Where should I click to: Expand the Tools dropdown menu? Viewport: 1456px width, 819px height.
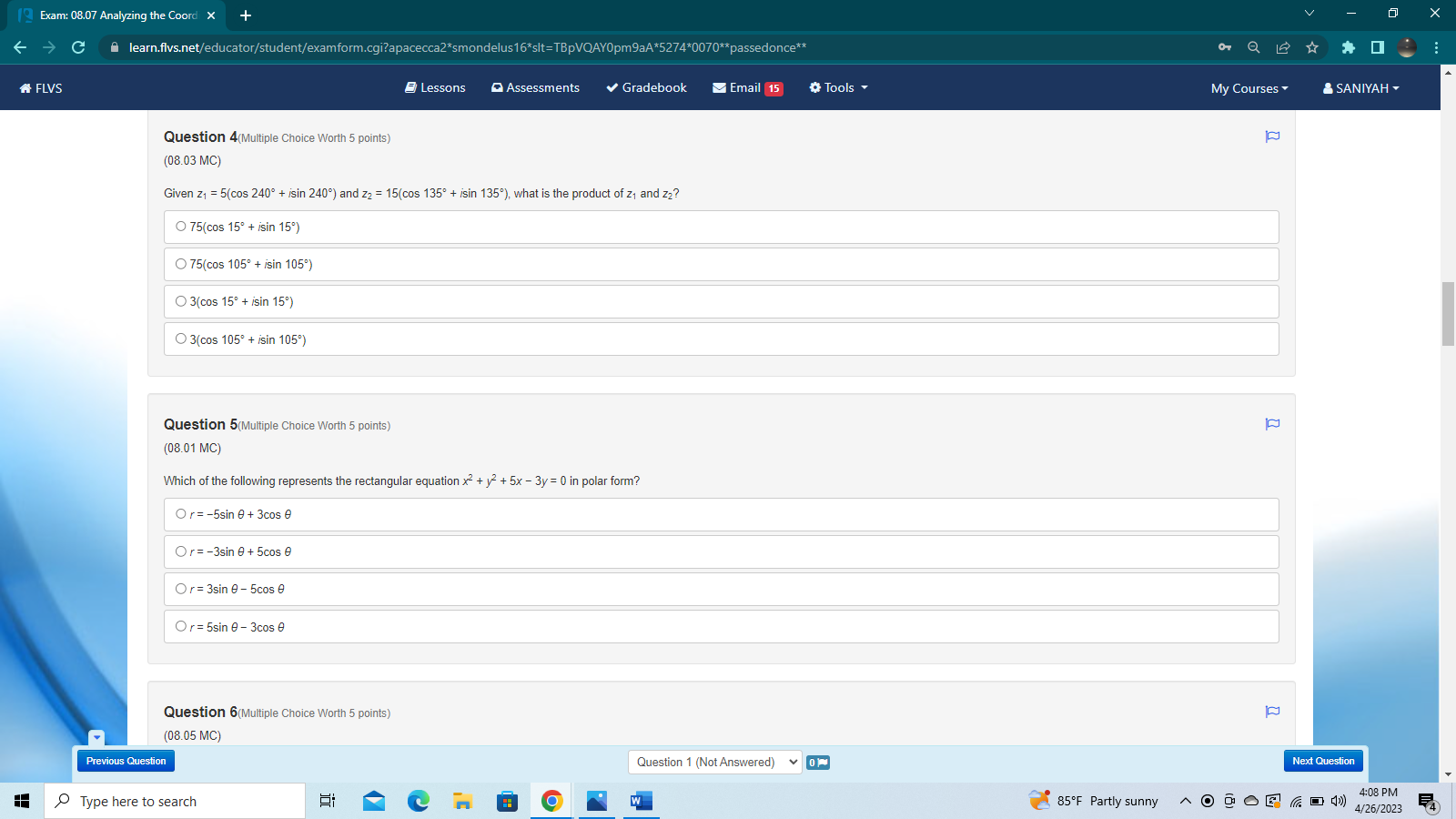[838, 87]
